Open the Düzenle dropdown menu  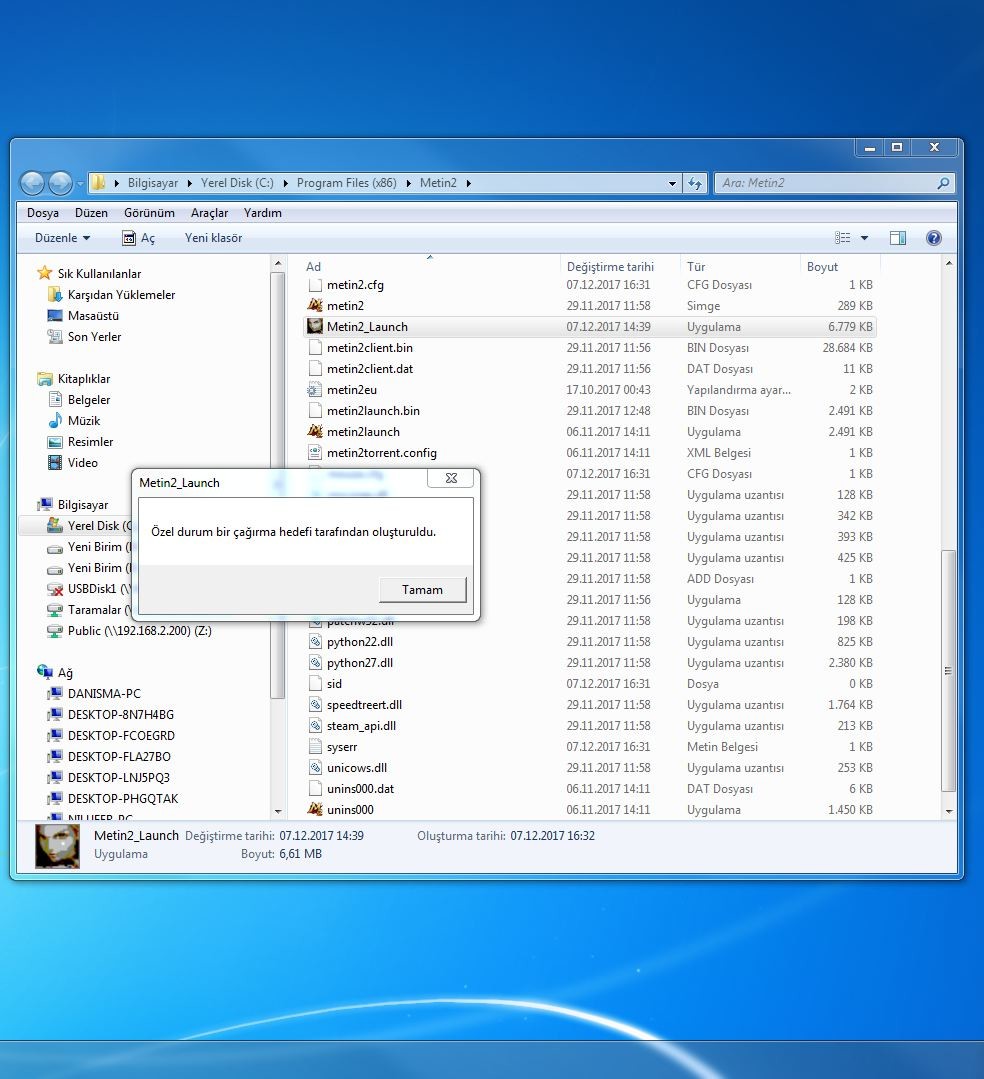63,238
